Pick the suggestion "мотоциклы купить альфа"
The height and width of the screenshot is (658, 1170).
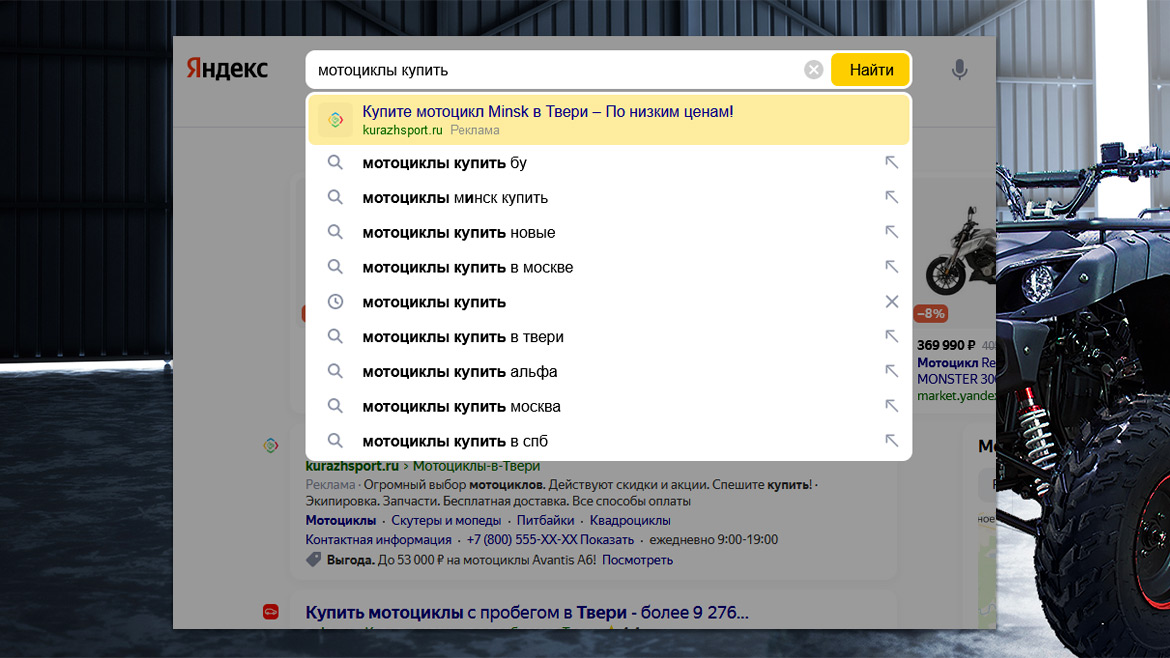click(x=459, y=372)
